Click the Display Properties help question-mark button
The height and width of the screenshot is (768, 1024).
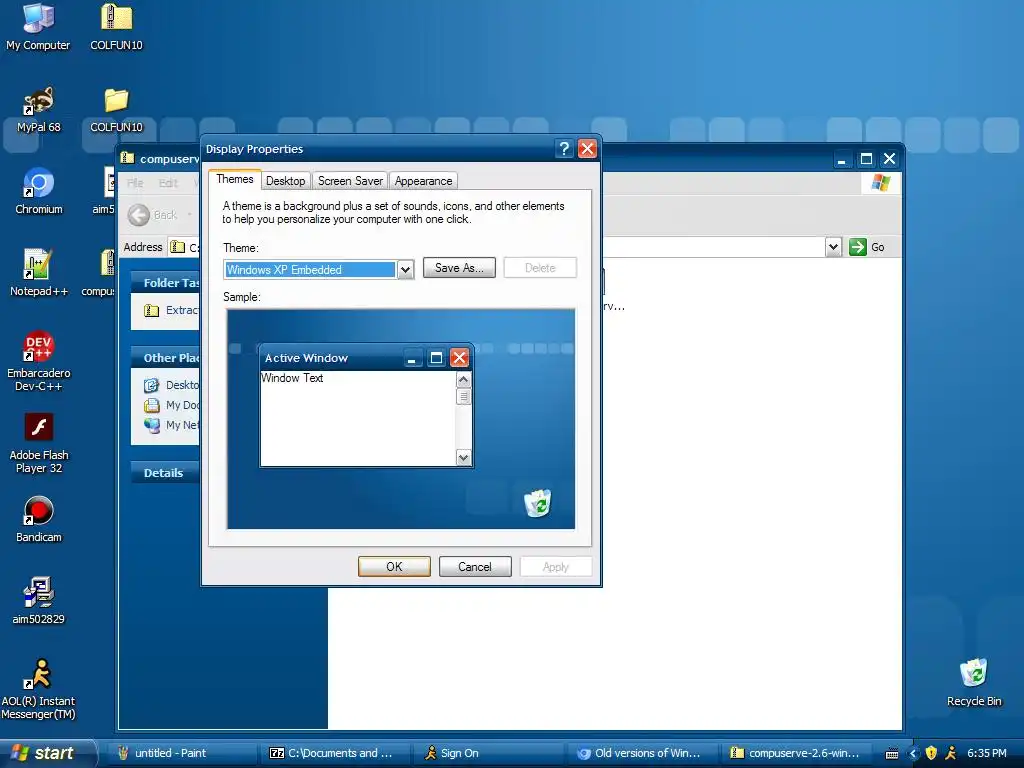564,149
